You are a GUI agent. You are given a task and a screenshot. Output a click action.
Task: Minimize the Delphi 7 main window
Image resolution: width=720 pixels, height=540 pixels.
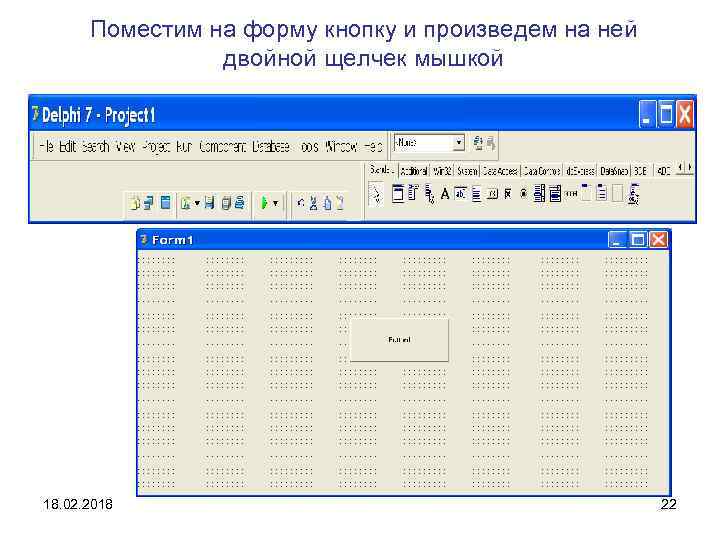click(647, 114)
